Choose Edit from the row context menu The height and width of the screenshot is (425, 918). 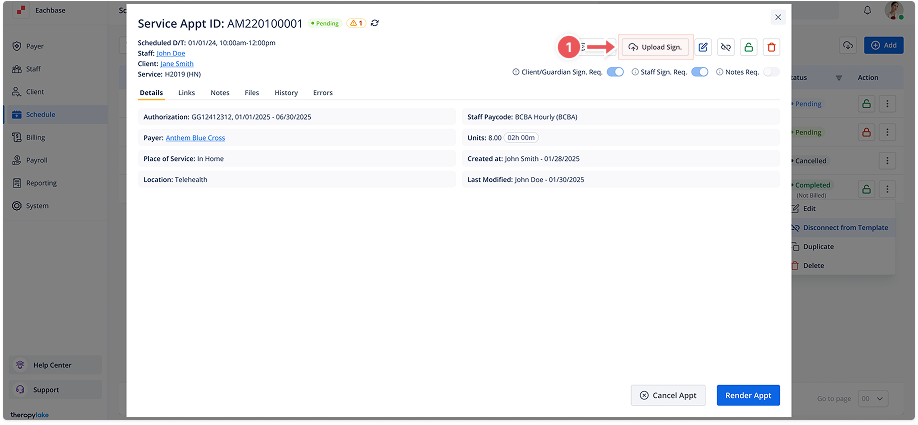point(841,208)
